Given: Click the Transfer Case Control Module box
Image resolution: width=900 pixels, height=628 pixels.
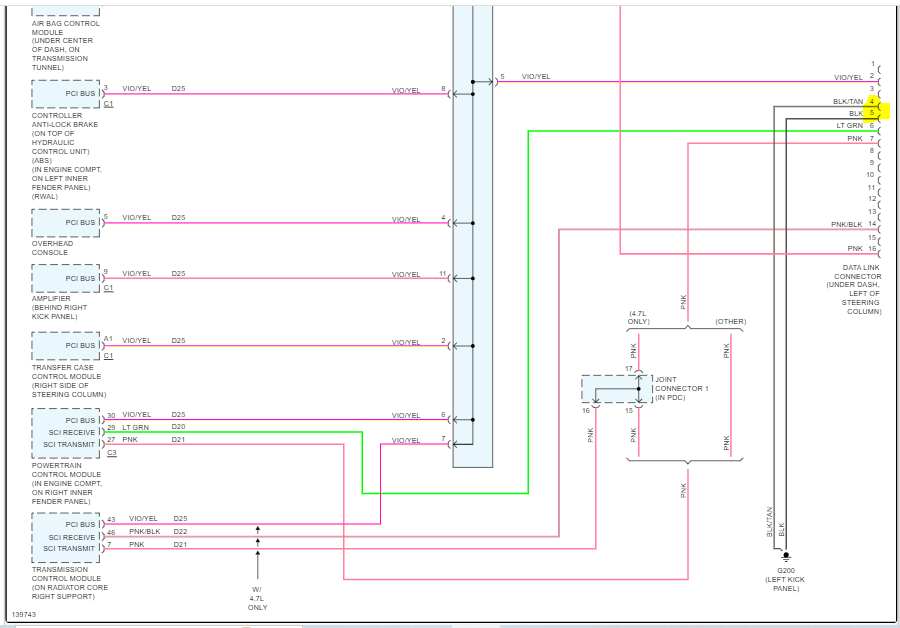Looking at the screenshot, I should coord(66,346).
